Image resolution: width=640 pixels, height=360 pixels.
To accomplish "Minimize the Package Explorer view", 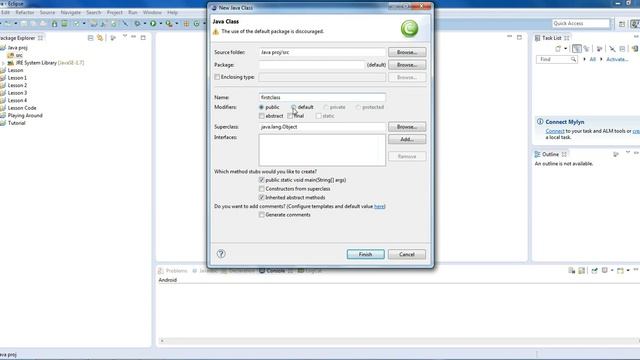I will (133, 37).
